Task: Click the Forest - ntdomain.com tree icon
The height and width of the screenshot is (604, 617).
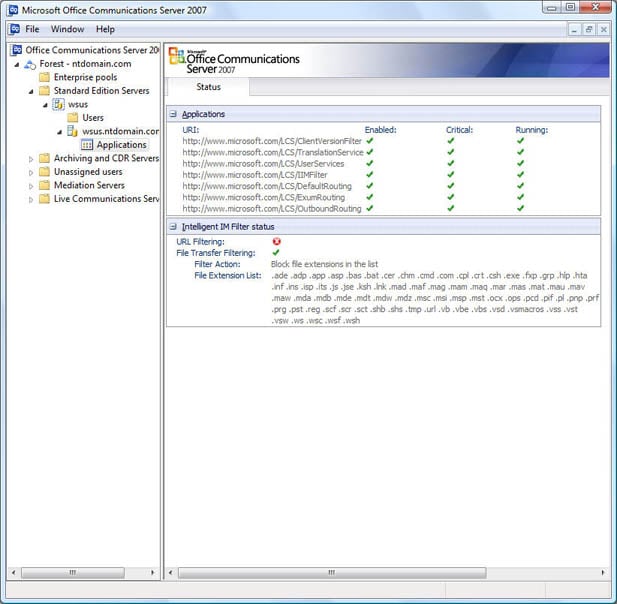Action: 30,64
